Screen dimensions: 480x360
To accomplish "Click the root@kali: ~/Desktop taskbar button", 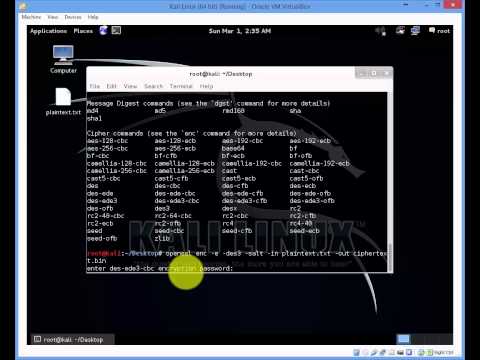I will pyautogui.click(x=73, y=339).
